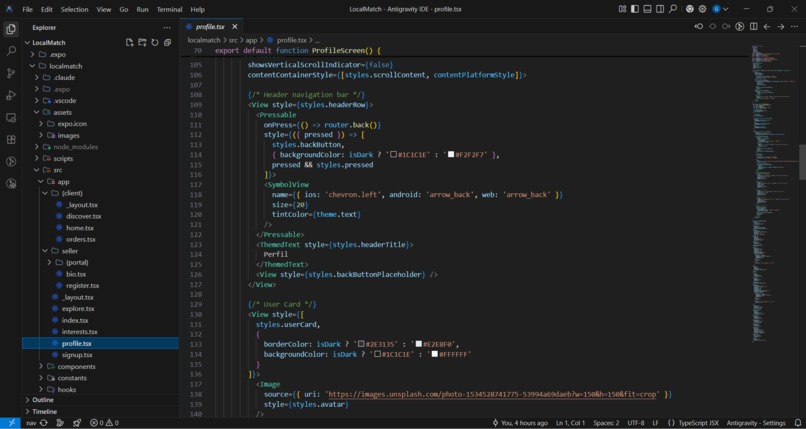Click the UTF-8 encoding indicator
This screenshot has width=806, height=429.
pyautogui.click(x=635, y=423)
